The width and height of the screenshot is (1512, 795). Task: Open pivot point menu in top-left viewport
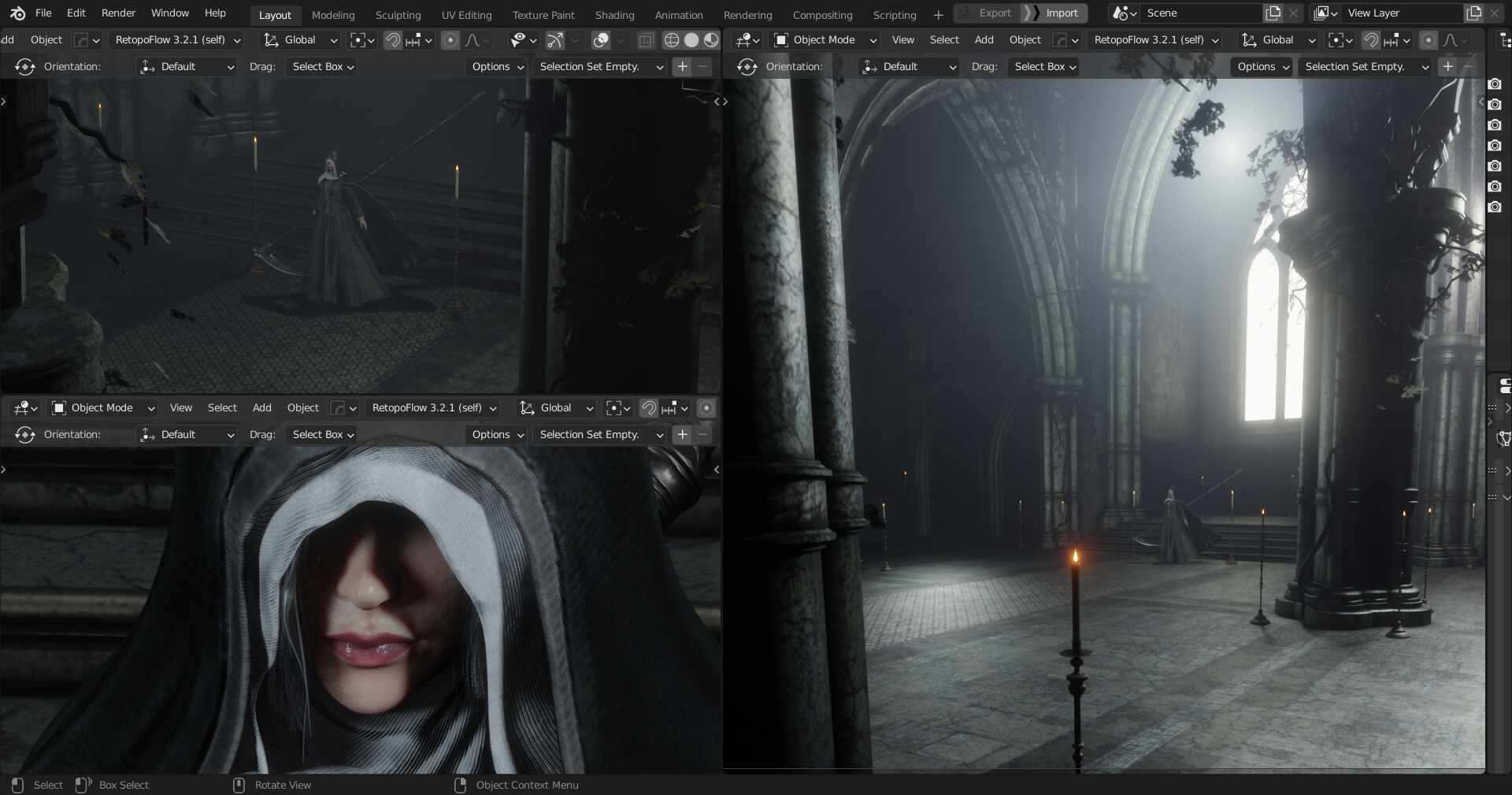(361, 40)
